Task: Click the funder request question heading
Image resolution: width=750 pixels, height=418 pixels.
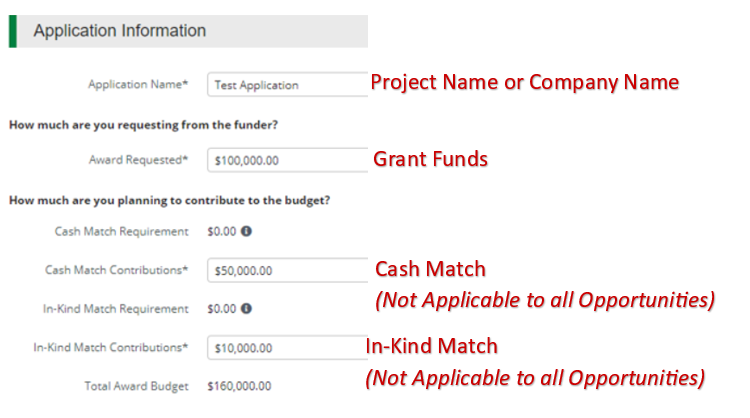Action: click(x=143, y=125)
